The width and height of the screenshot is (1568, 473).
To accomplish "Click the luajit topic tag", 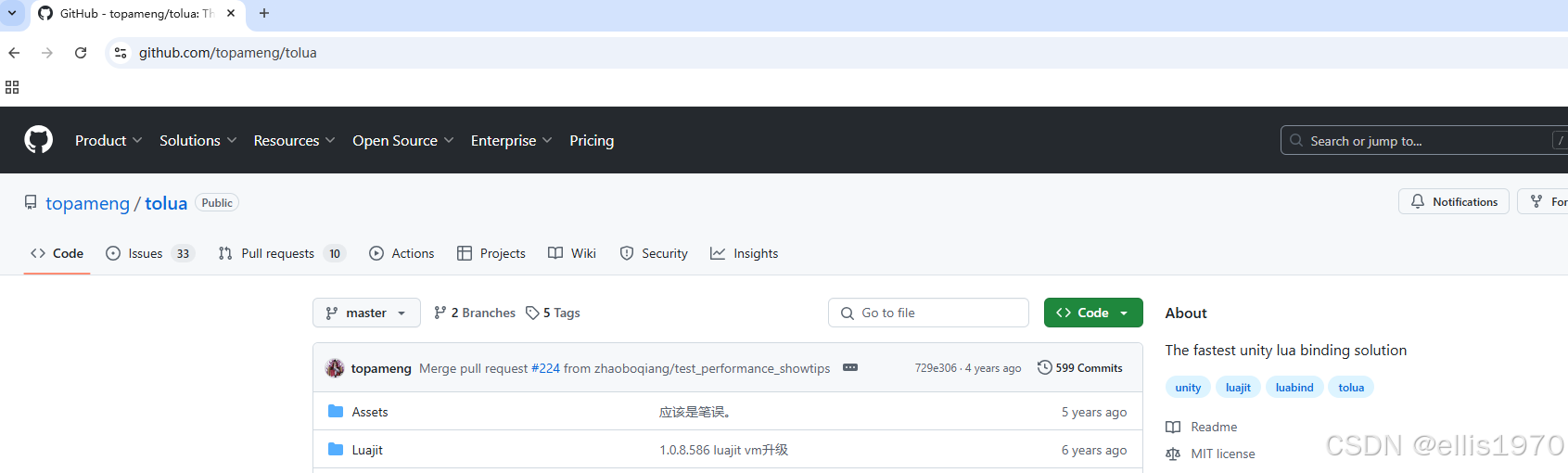I will pos(1238,388).
